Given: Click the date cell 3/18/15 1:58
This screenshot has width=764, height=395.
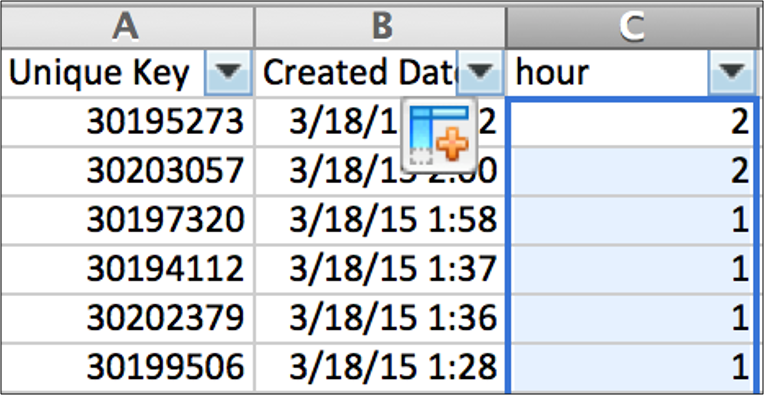Looking at the screenshot, I should 381,221.
